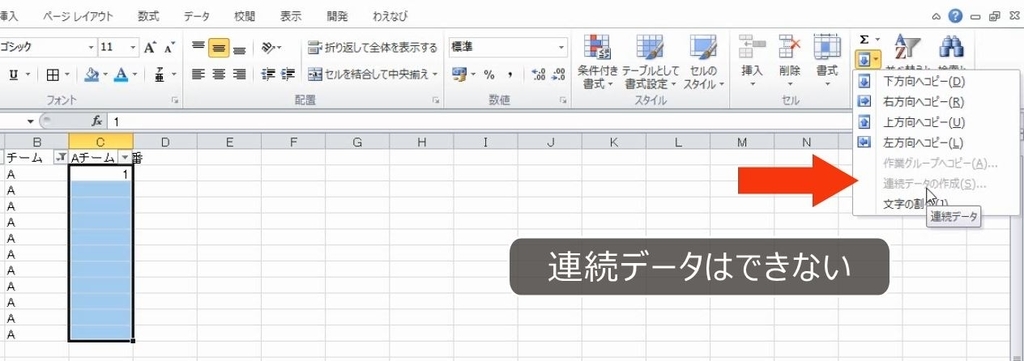The width and height of the screenshot is (1024, 361).
Task: Toggle underline formatting
Action: coord(14,75)
